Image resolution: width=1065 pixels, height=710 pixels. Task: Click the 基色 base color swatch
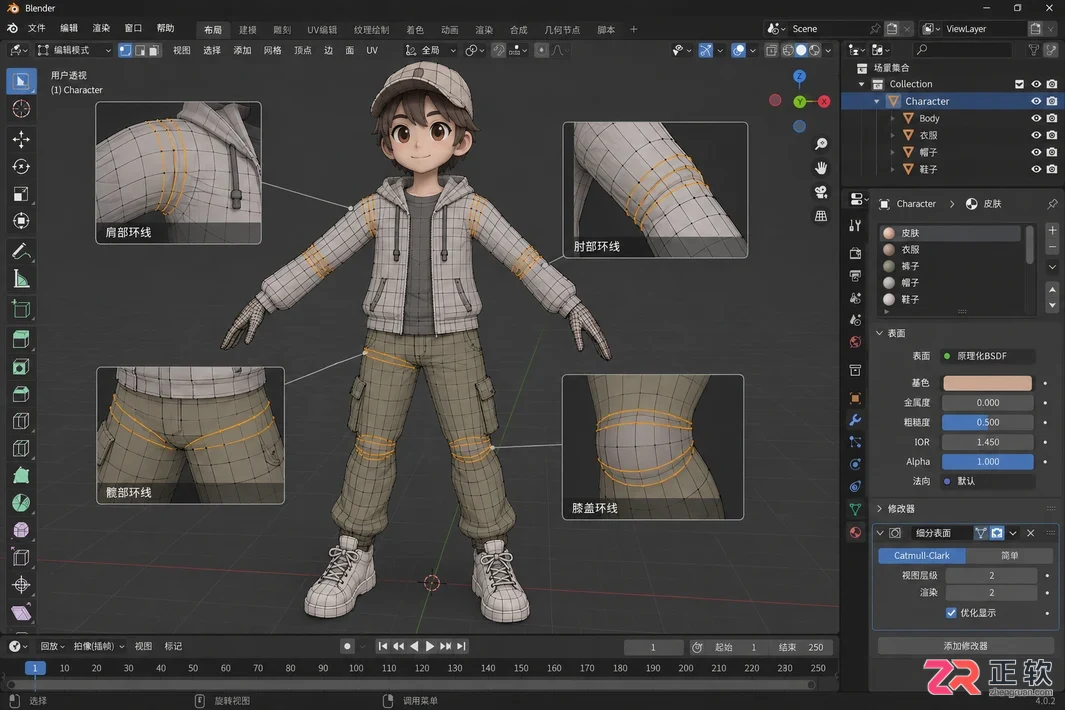tap(987, 383)
